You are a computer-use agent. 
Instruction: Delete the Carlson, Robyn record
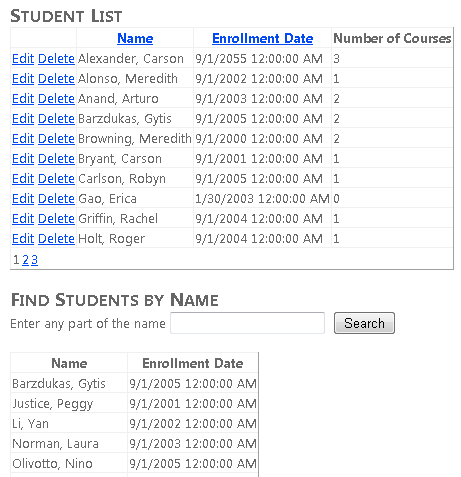point(56,179)
